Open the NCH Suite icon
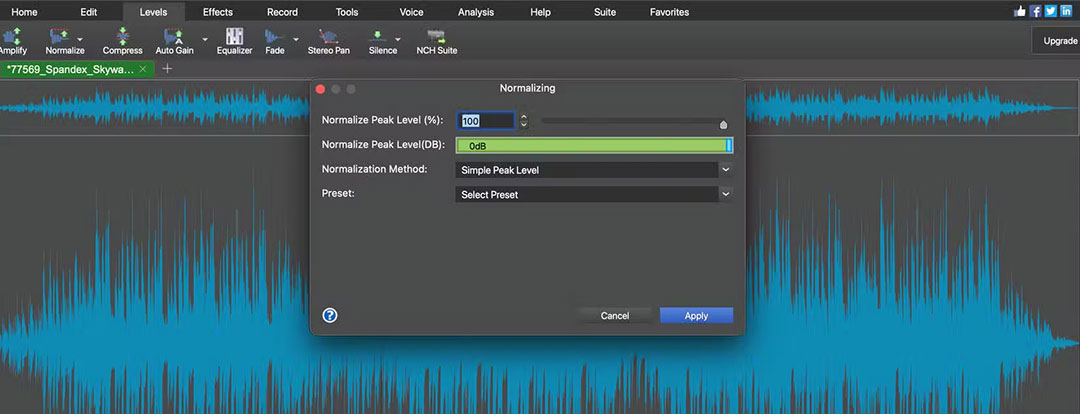This screenshot has height=414, width=1080. point(436,37)
